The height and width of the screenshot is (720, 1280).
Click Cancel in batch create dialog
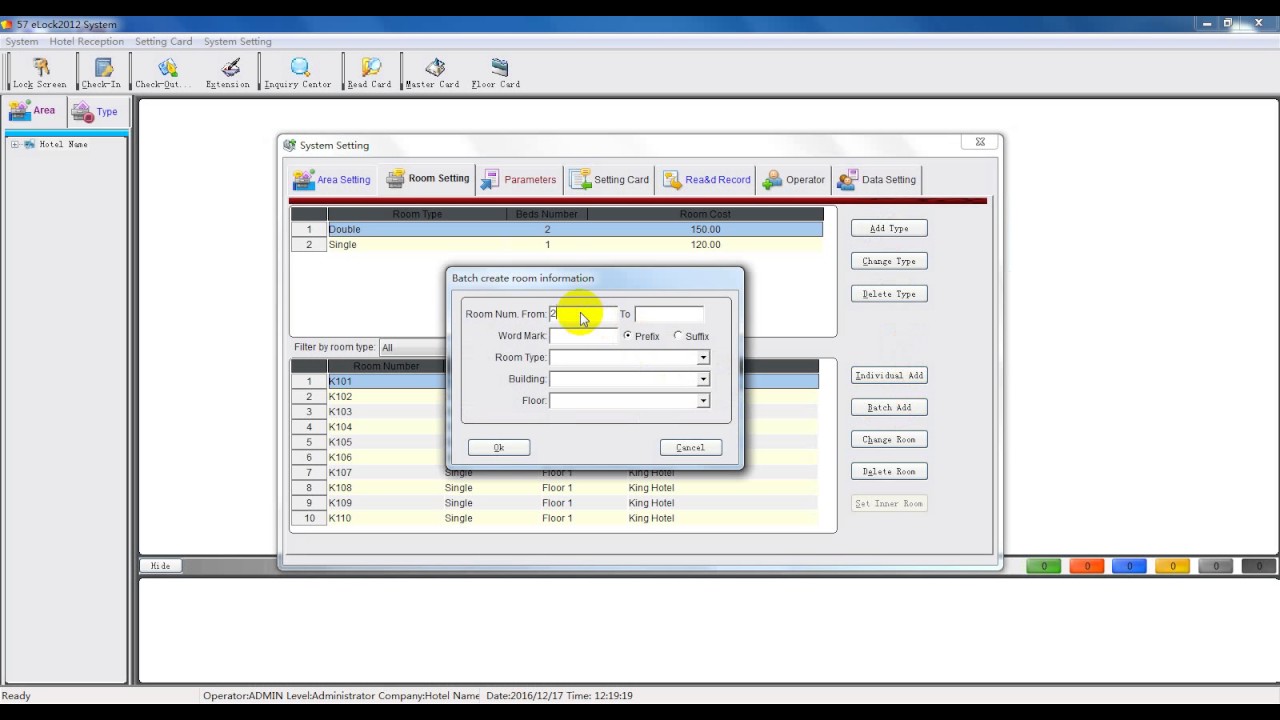coord(691,448)
